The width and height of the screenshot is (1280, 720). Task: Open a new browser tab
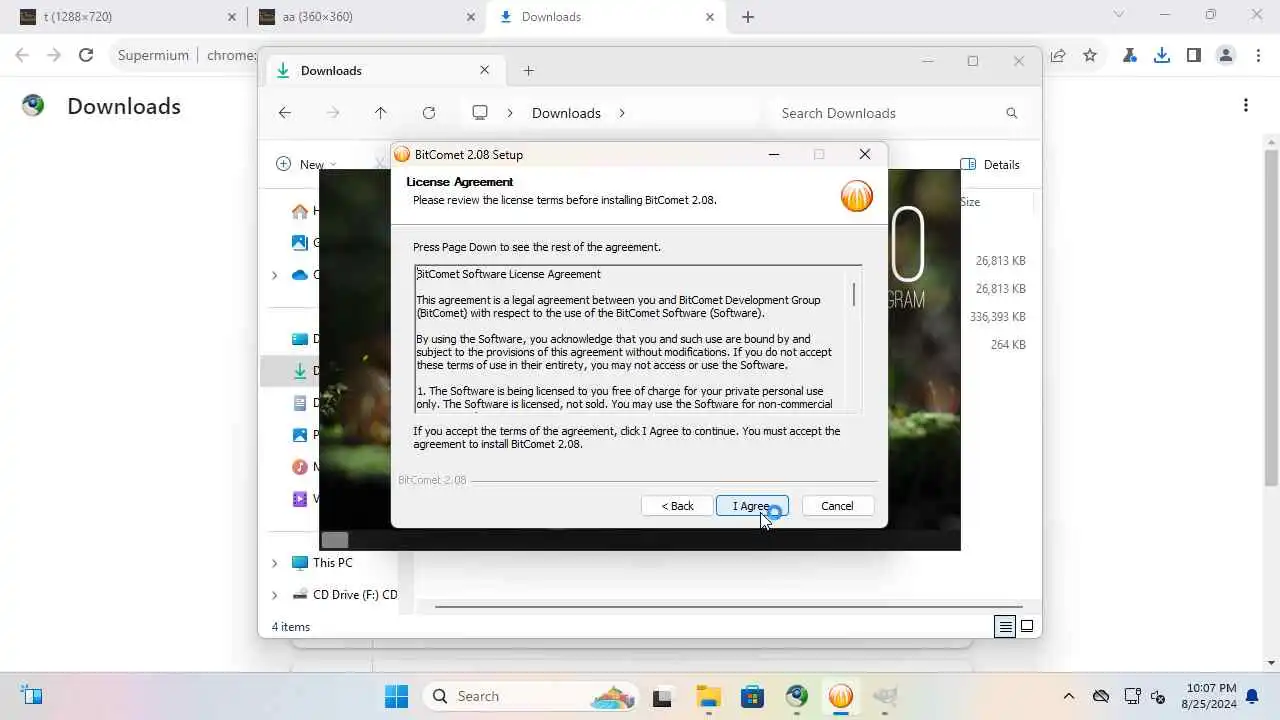click(748, 17)
